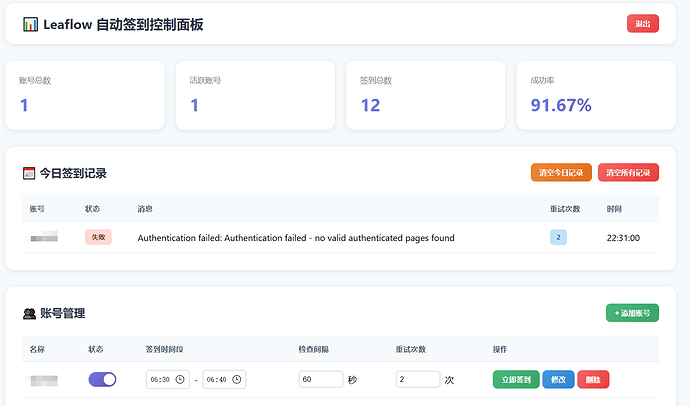Screen dimensions: 690x406
Task: Click the 签到总数 value 12
Action: point(370,106)
